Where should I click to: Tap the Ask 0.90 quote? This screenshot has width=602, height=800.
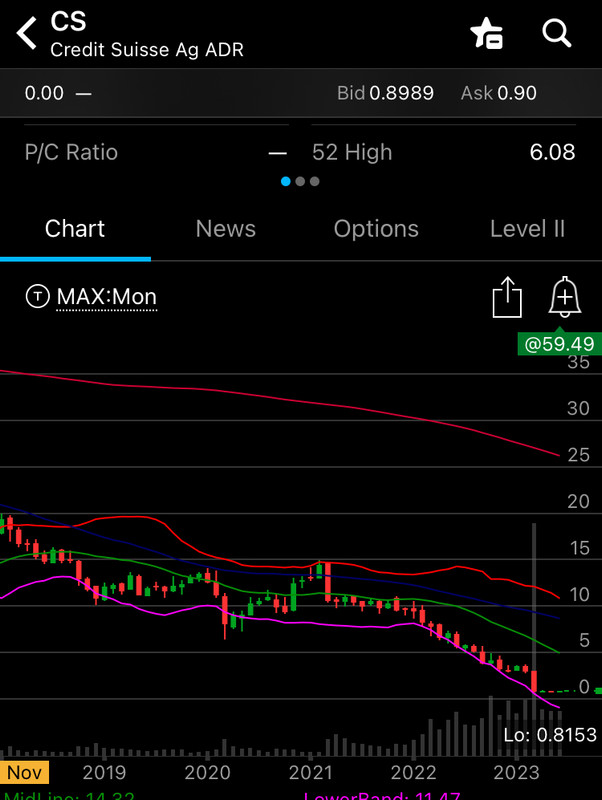(498, 93)
